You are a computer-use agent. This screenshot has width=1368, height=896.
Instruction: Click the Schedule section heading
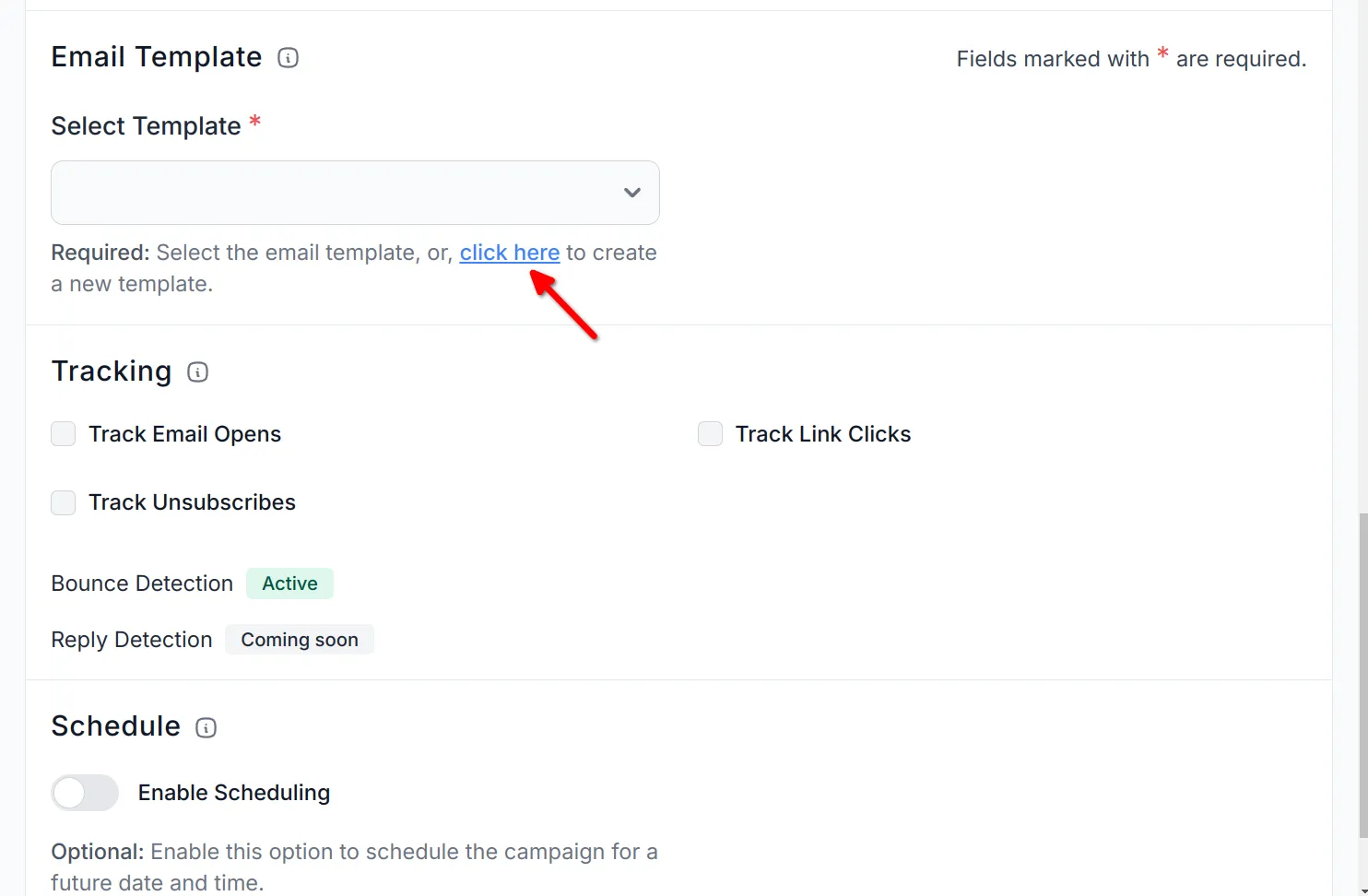[115, 726]
